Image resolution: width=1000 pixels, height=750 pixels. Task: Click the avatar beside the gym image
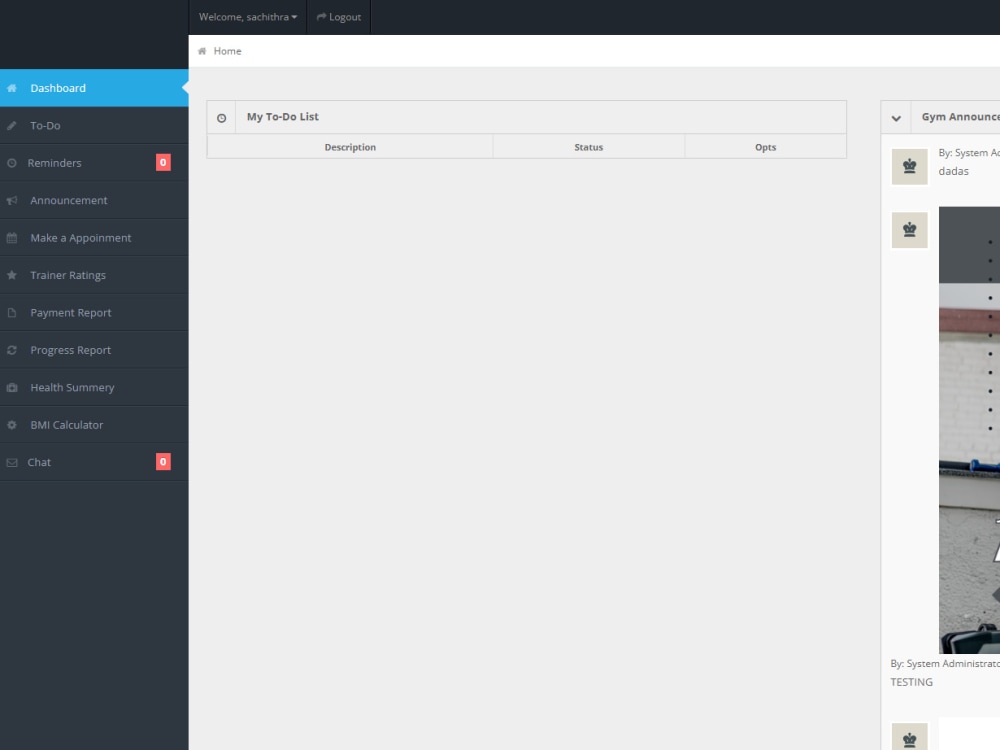(909, 230)
